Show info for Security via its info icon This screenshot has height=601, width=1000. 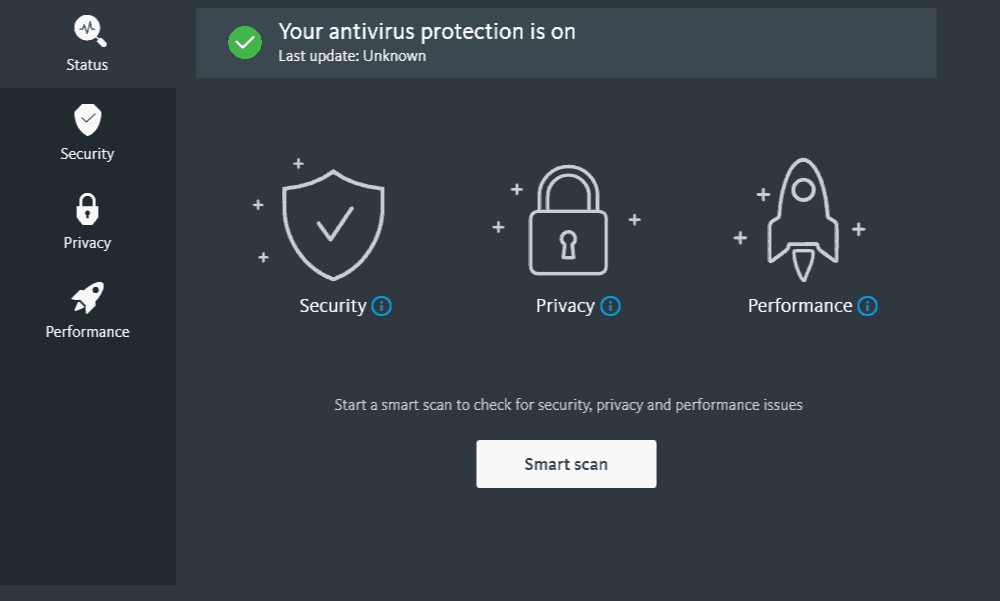coord(381,306)
